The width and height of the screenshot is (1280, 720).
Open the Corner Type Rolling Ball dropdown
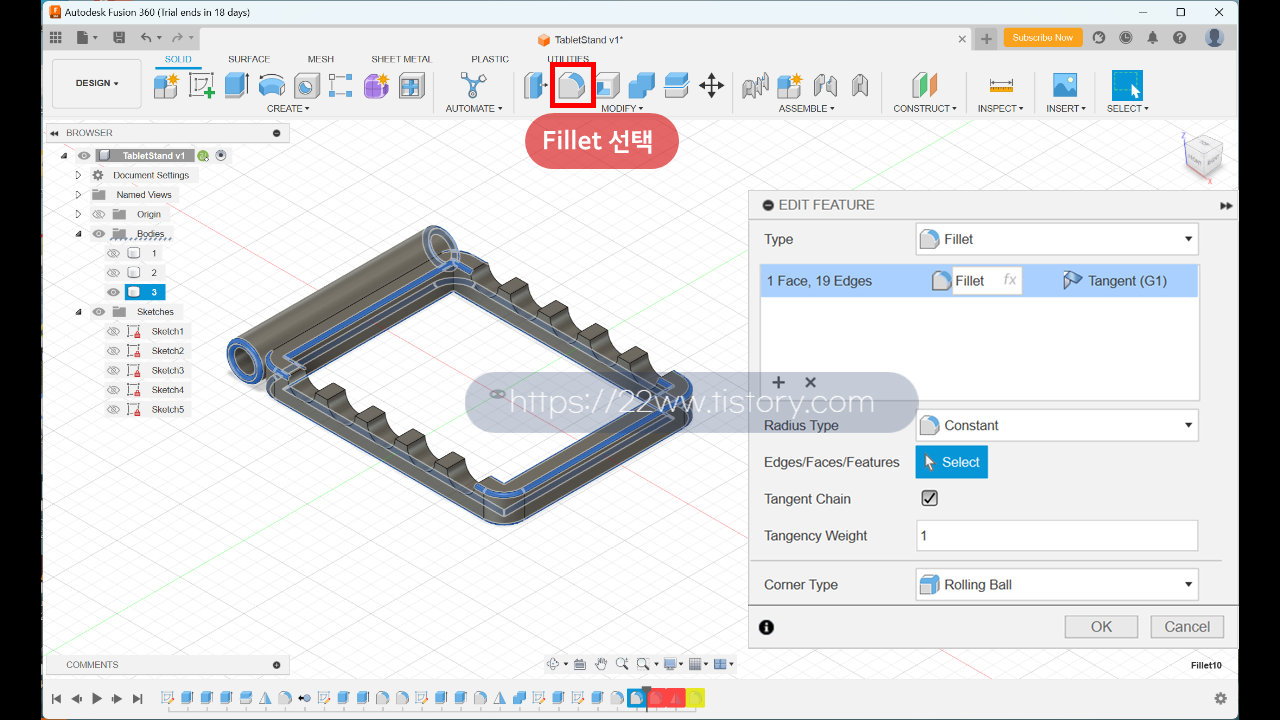tap(1057, 584)
